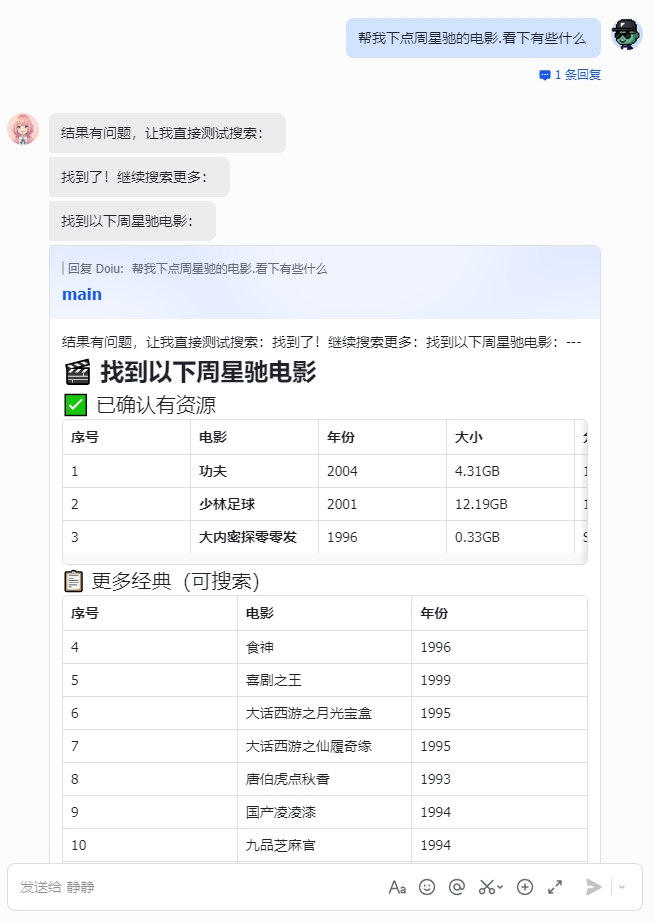Open the send options dropdown arrow
Viewport: 654px width, 923px height.
(x=622, y=887)
